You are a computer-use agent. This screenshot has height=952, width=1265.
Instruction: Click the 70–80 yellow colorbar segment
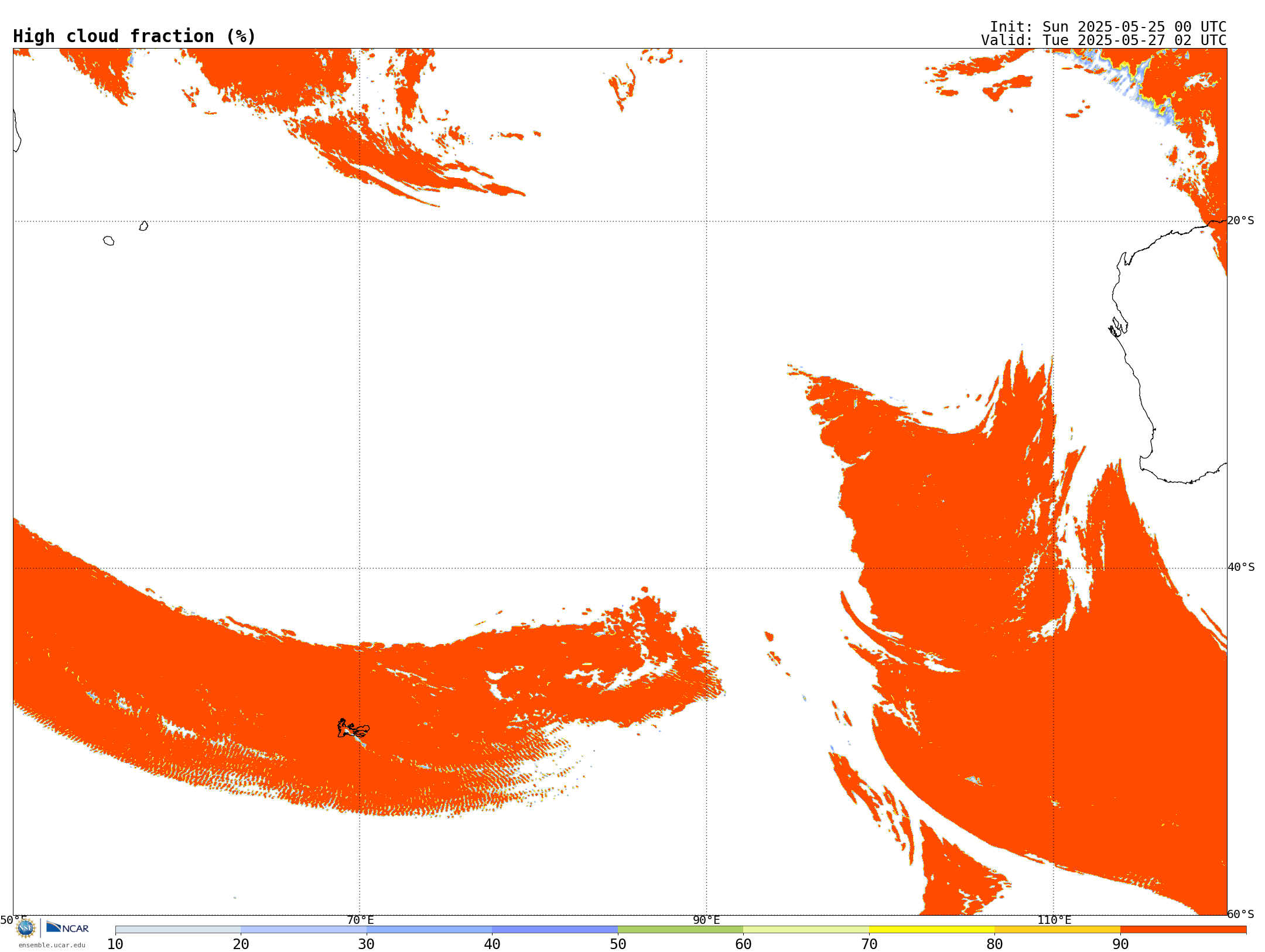coord(932,930)
